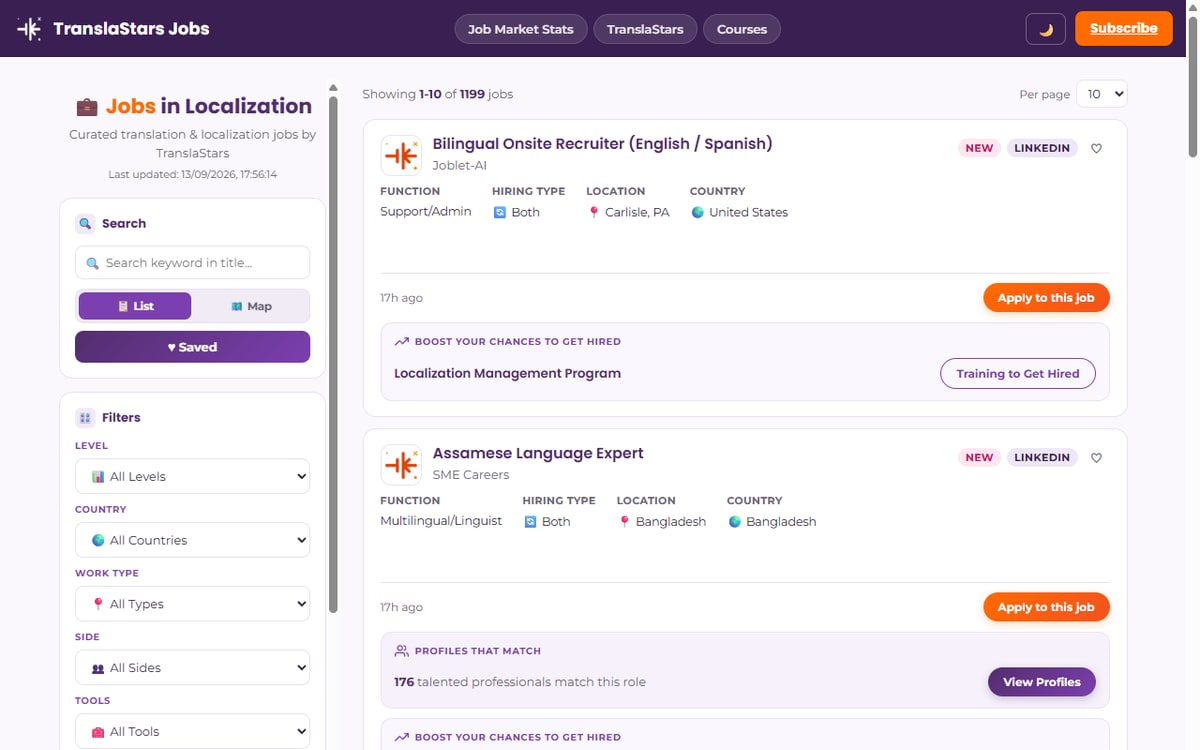This screenshot has width=1200, height=750.
Task: Click the United States globe icon
Action: pos(697,212)
